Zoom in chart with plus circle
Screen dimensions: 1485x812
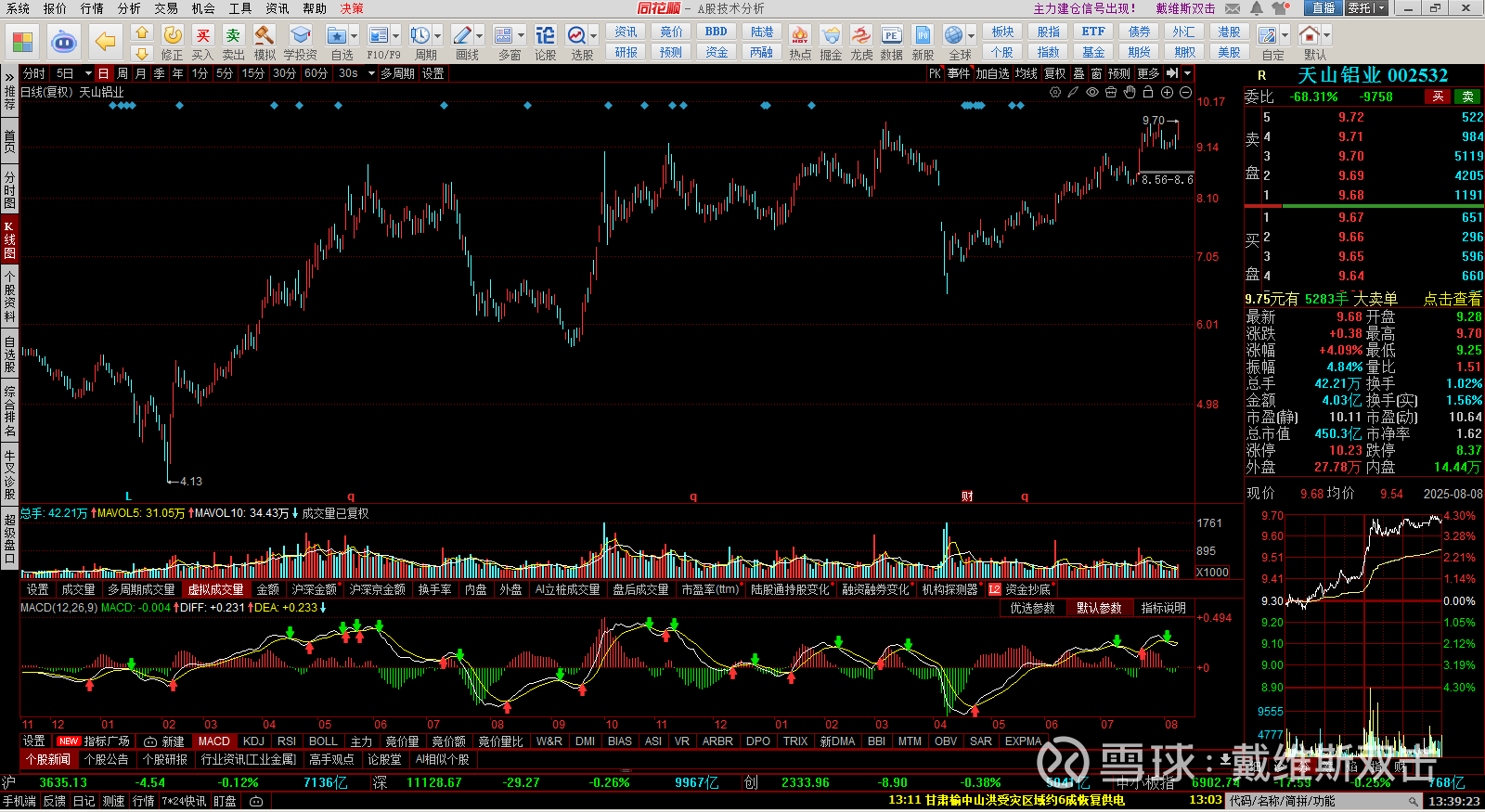tap(1167, 92)
